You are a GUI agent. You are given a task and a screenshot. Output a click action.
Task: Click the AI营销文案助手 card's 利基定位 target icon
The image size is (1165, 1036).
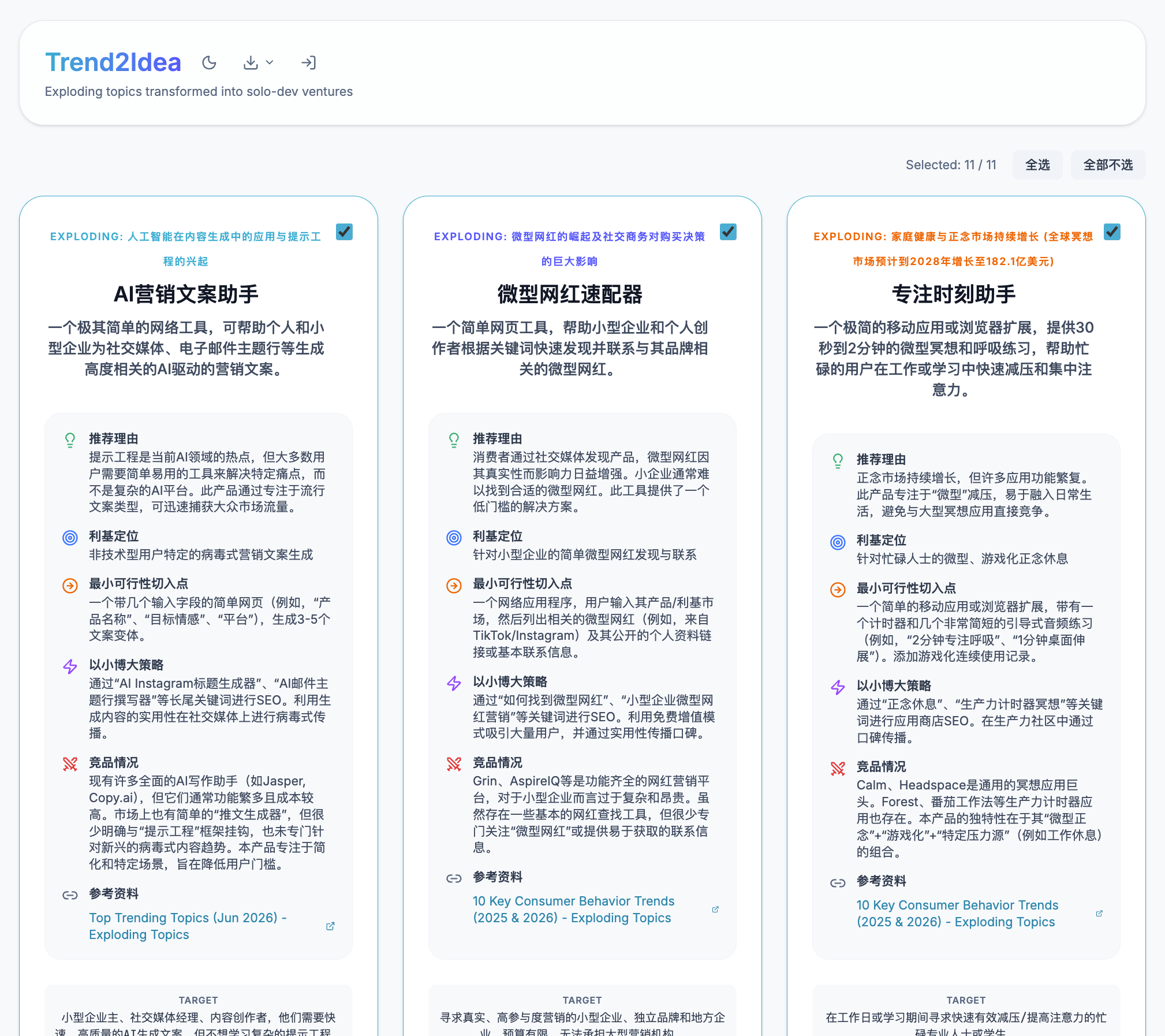(70, 538)
